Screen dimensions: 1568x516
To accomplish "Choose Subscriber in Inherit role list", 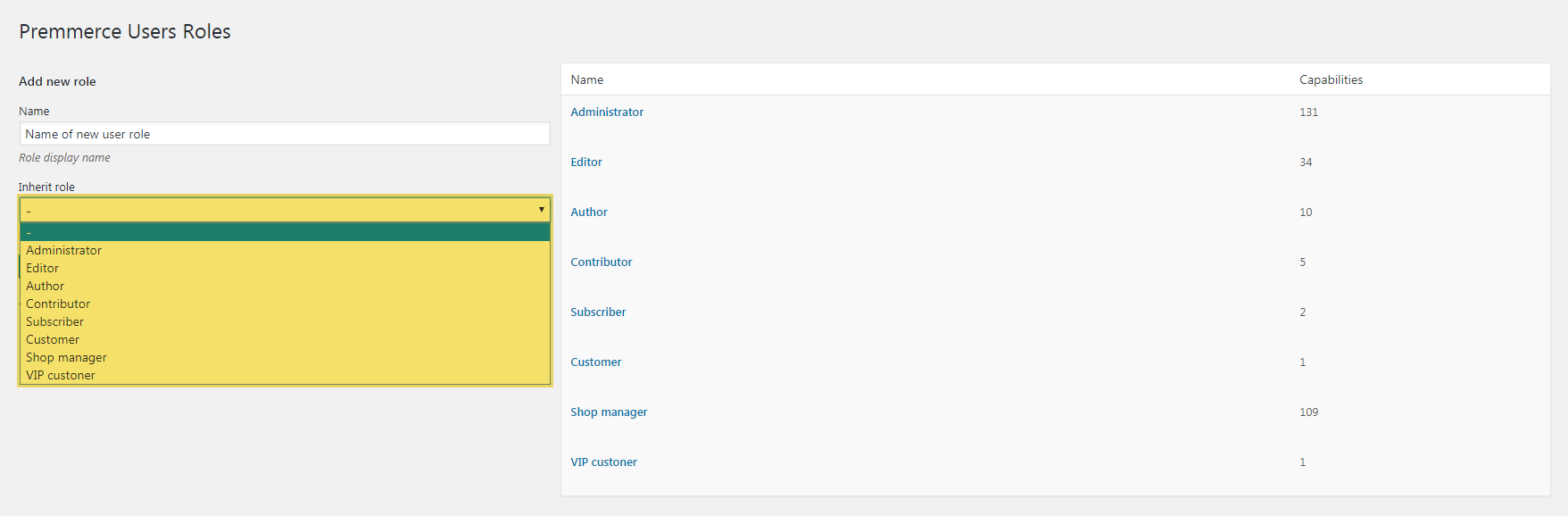I will (x=285, y=321).
